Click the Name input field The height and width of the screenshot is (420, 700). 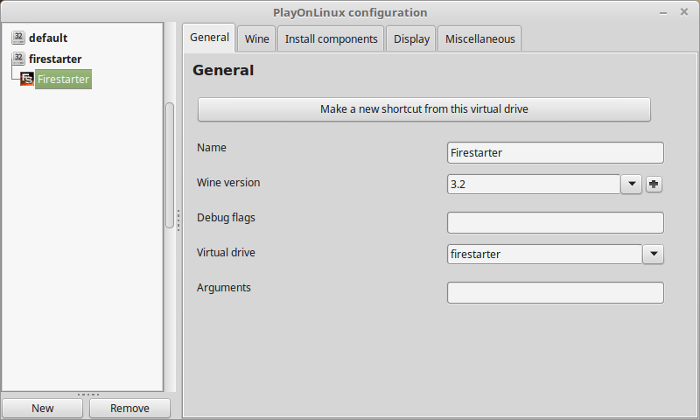(x=555, y=153)
